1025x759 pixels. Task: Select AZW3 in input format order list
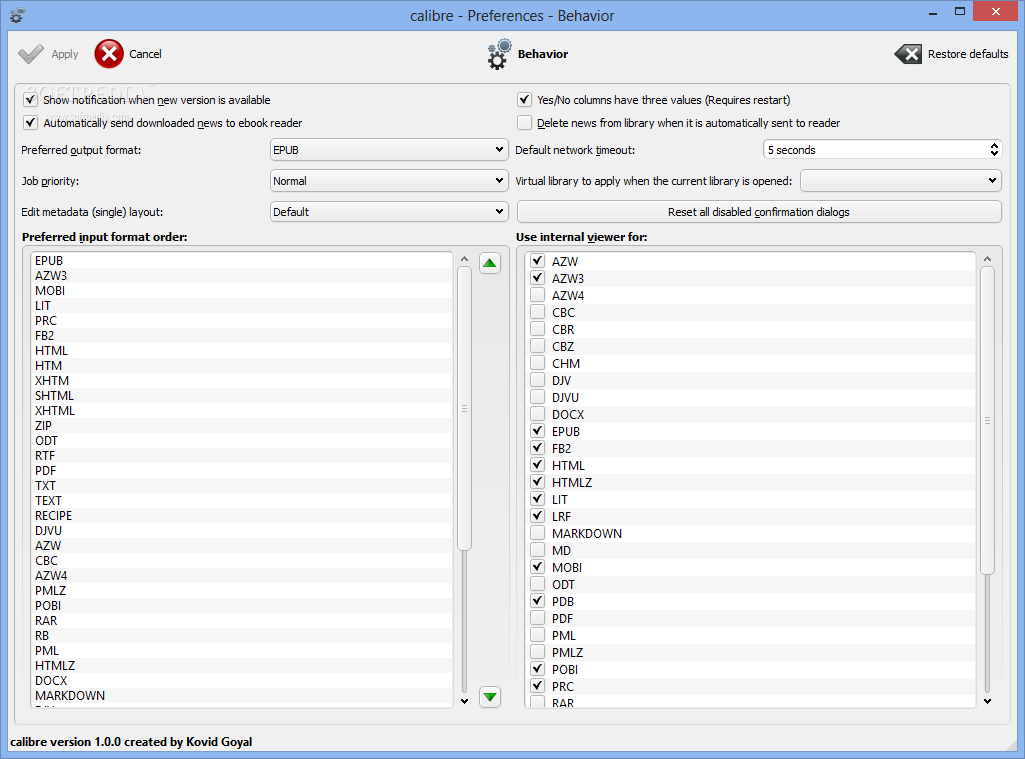pos(242,275)
